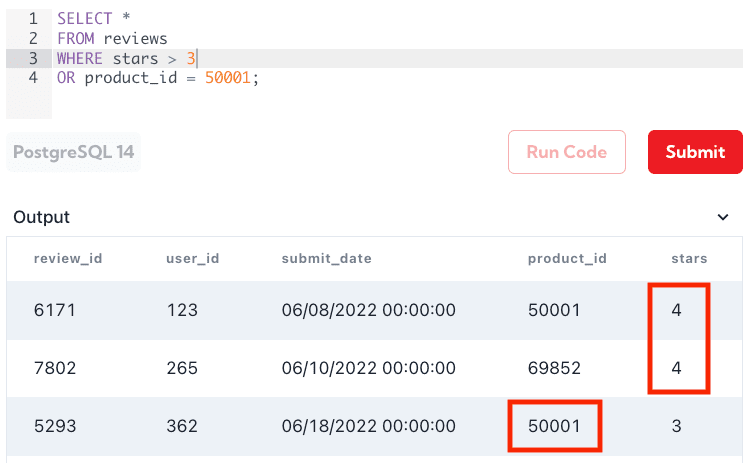Click the submit_date column header
The width and height of the screenshot is (748, 463).
pos(327,258)
